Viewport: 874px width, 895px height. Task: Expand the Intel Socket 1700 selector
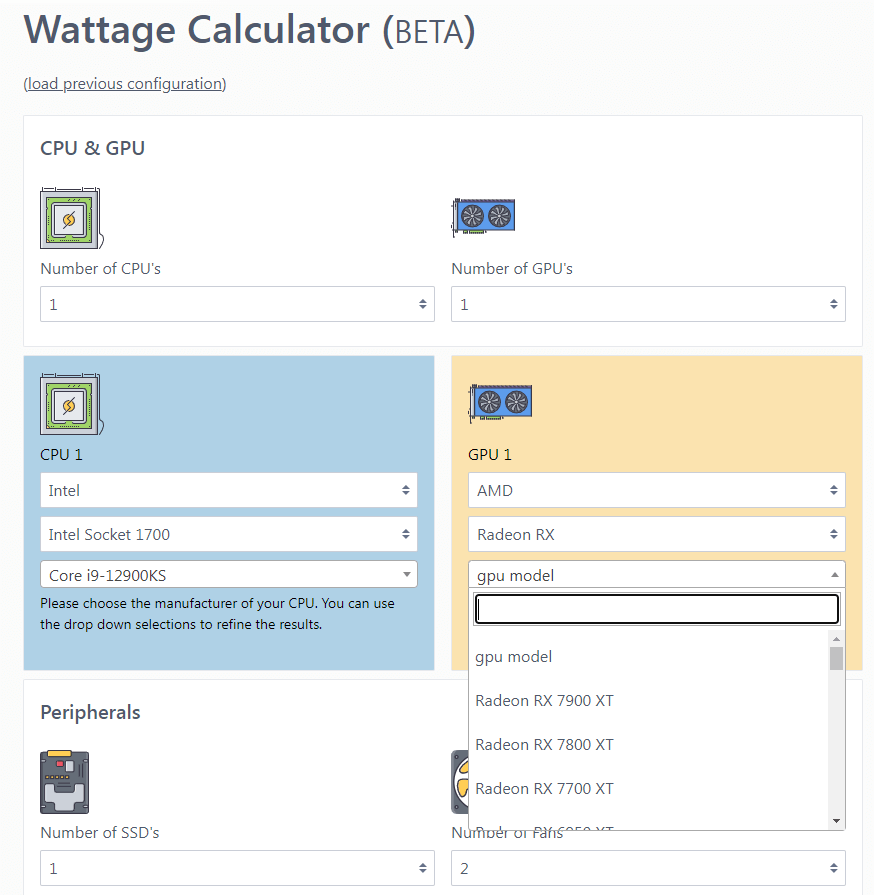[x=229, y=534]
